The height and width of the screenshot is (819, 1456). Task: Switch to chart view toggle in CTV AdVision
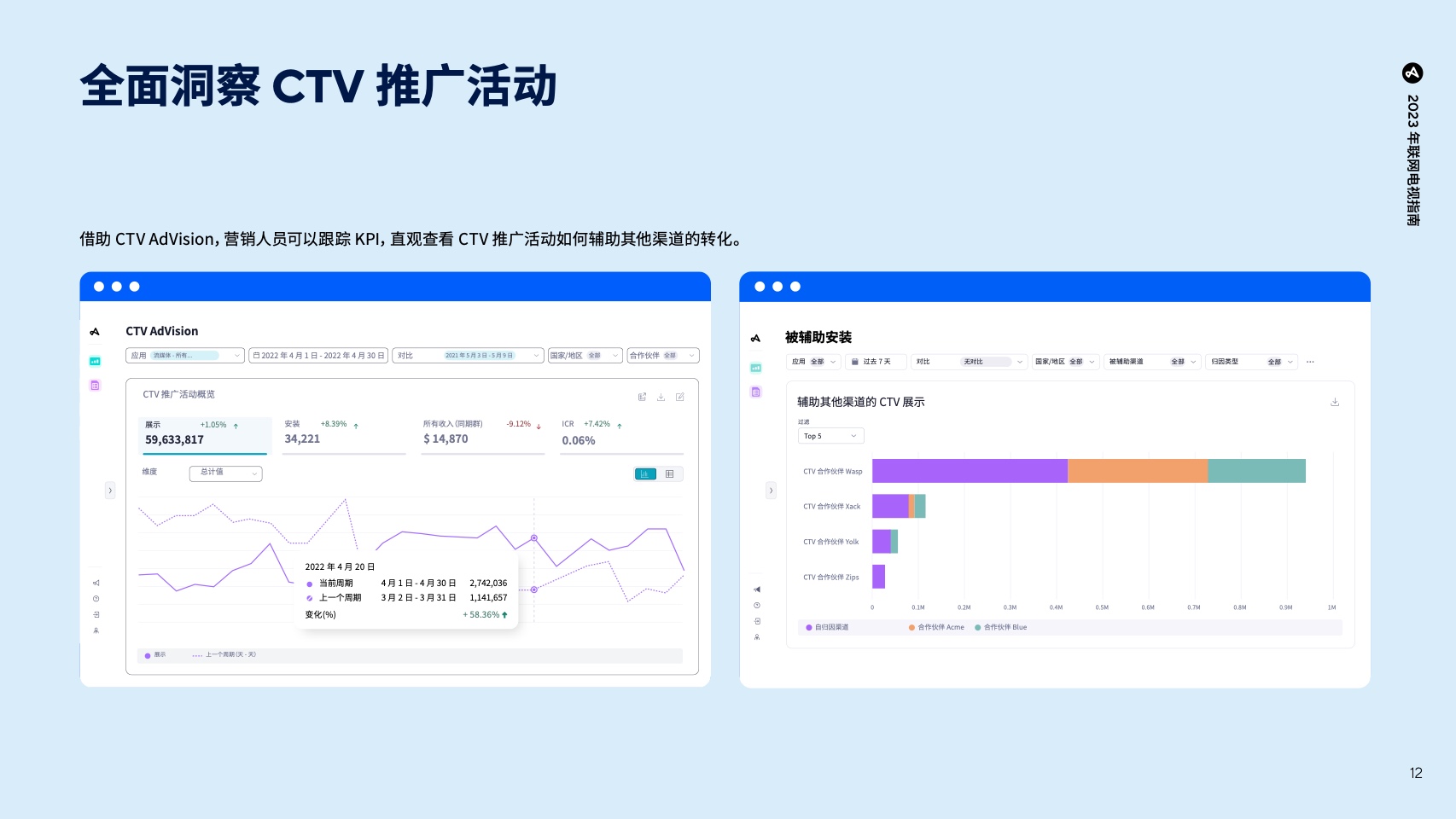(645, 474)
